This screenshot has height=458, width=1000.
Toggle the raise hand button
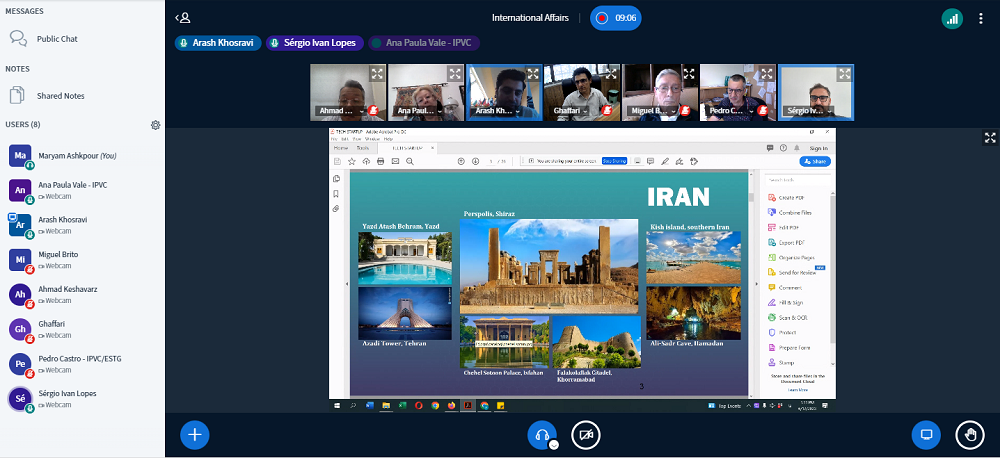[x=969, y=434]
